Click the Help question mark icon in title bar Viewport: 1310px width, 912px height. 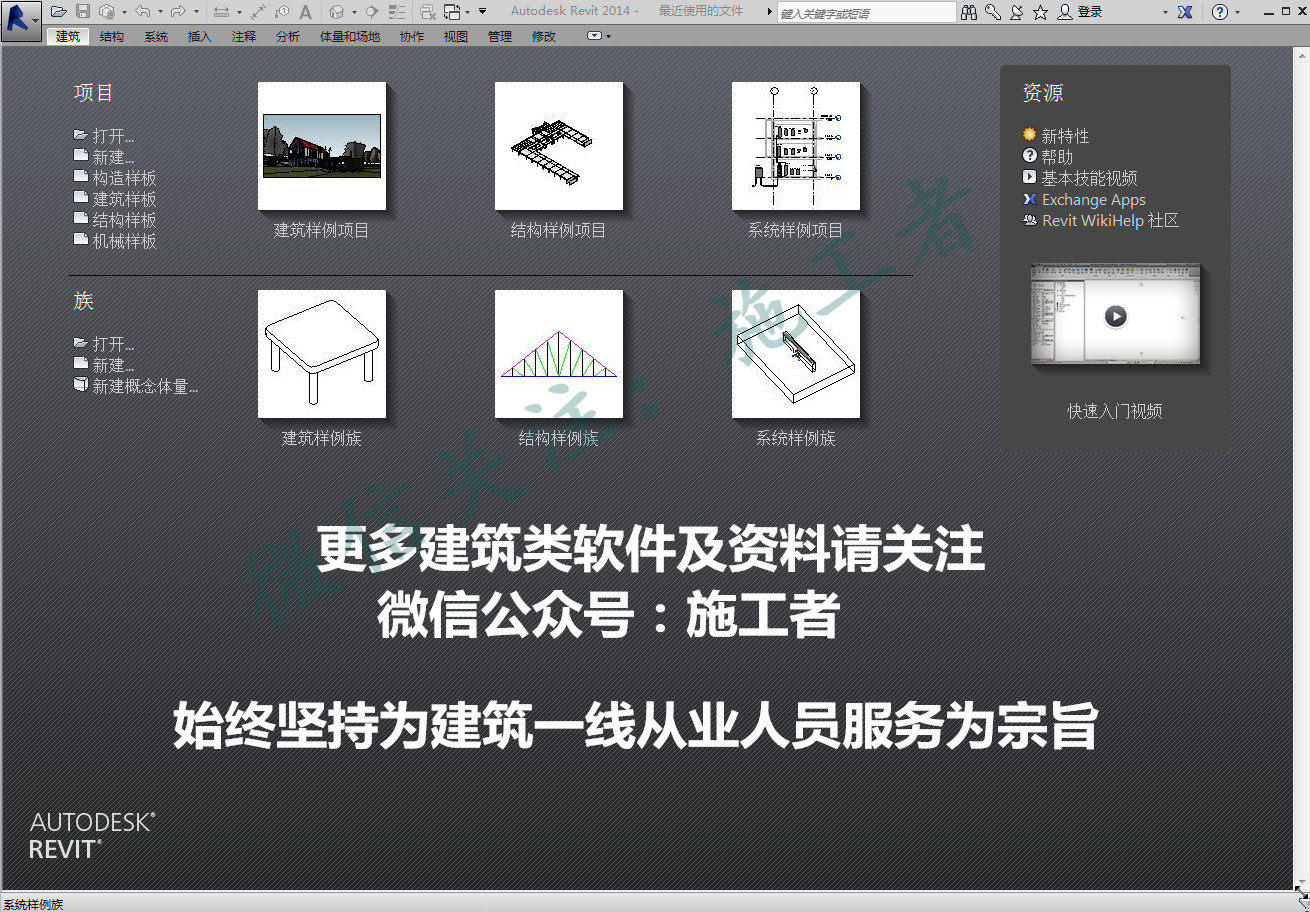tap(1219, 12)
